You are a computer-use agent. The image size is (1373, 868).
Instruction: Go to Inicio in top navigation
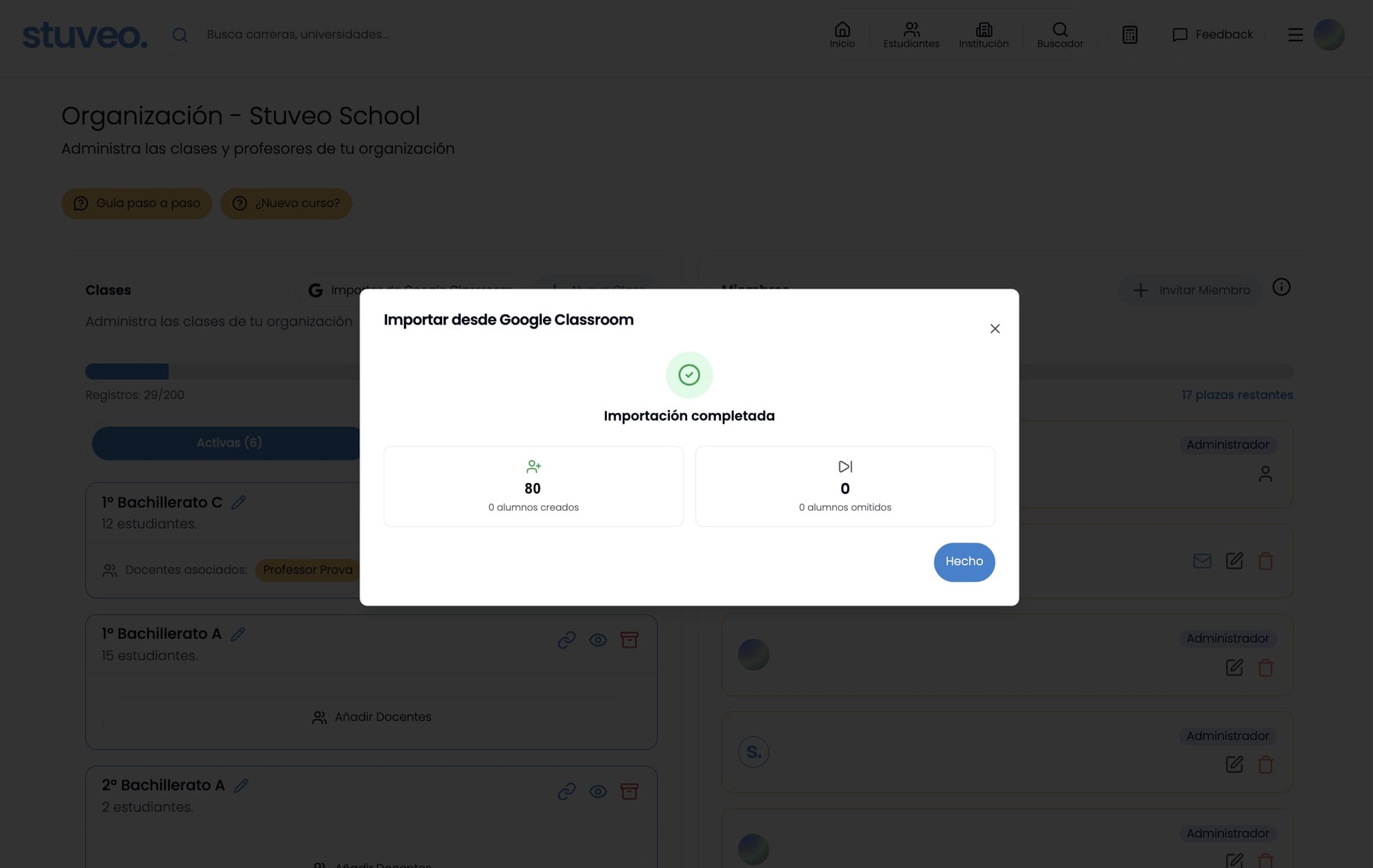coord(842,35)
